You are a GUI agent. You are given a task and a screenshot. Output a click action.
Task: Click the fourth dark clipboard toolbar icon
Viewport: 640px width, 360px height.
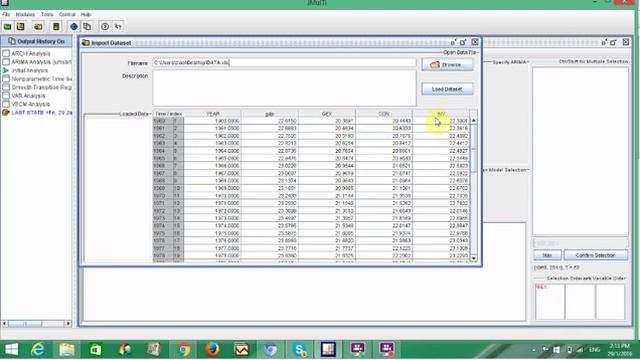click(x=56, y=27)
